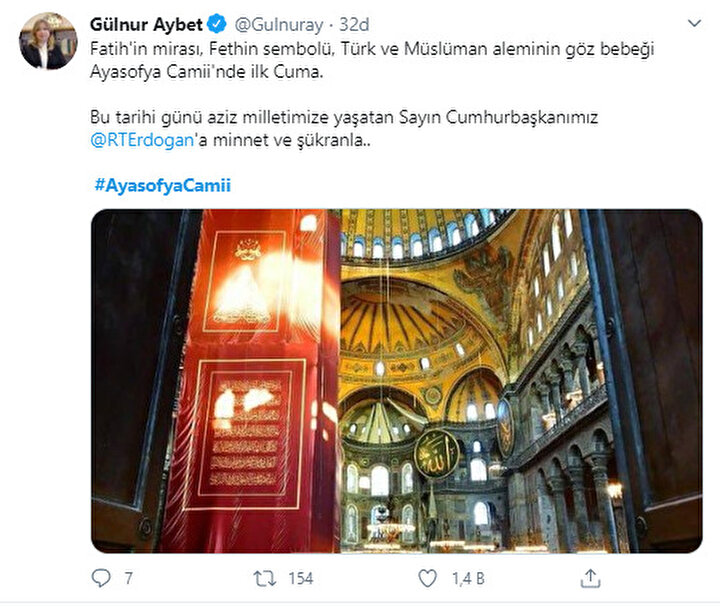The width and height of the screenshot is (720, 607).
Task: Click the 7 replies count
Action: point(129,579)
